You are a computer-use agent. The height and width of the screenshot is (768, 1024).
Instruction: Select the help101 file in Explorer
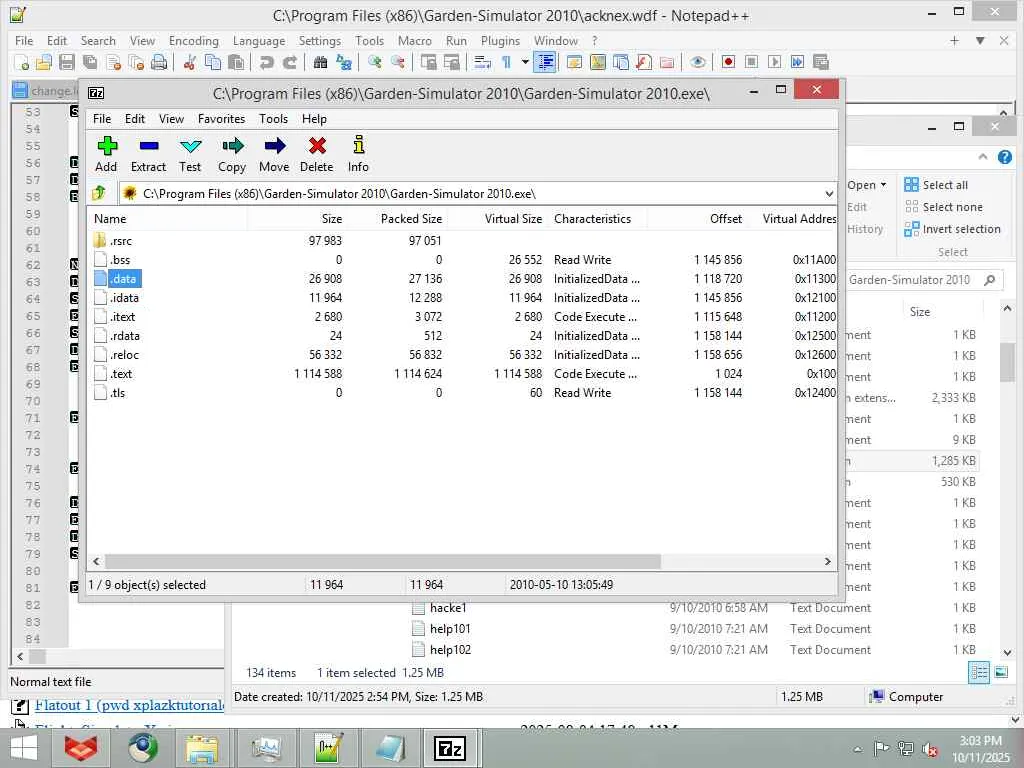[450, 629]
